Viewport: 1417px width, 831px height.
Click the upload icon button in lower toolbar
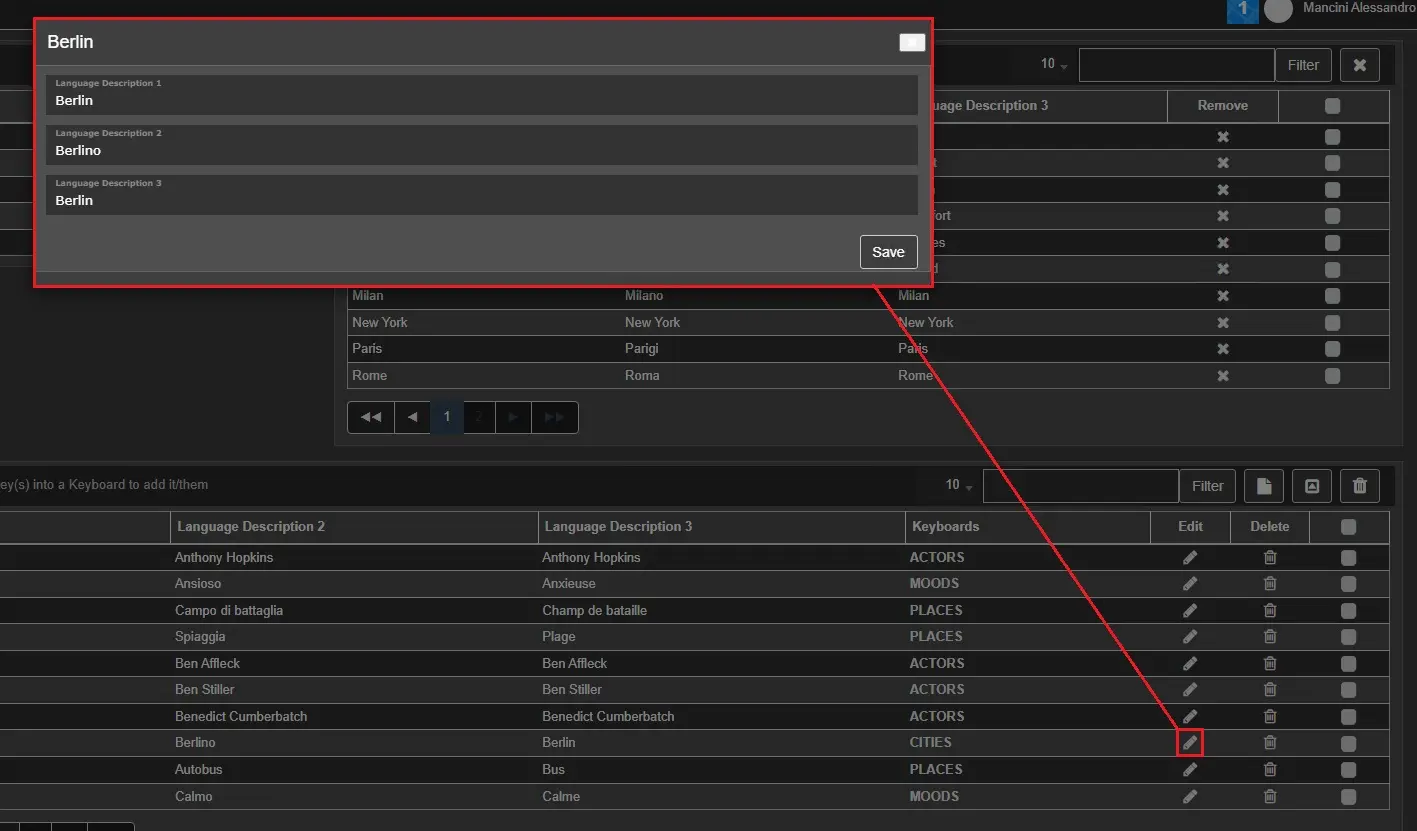1312,486
